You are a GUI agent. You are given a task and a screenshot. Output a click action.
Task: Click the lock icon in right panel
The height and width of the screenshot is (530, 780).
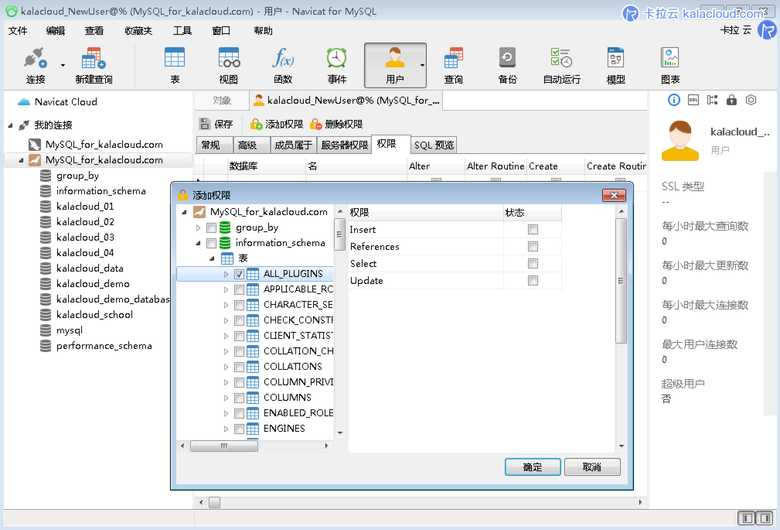click(x=731, y=100)
